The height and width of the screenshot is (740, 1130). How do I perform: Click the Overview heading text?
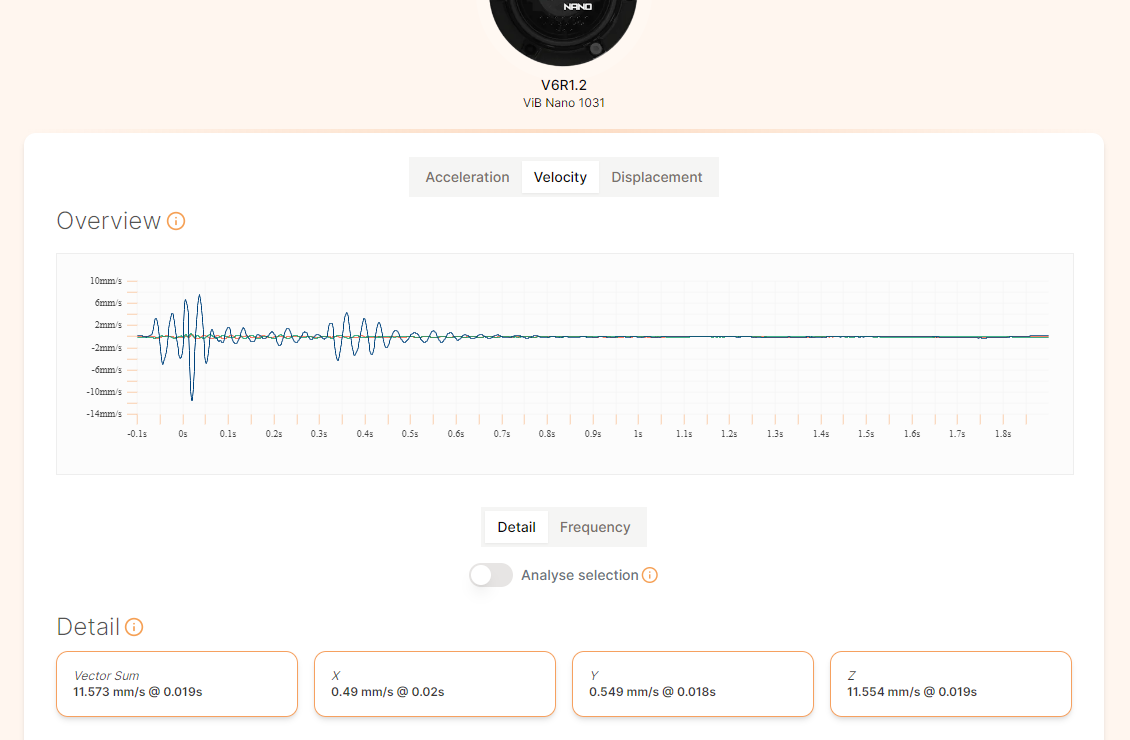tap(109, 221)
